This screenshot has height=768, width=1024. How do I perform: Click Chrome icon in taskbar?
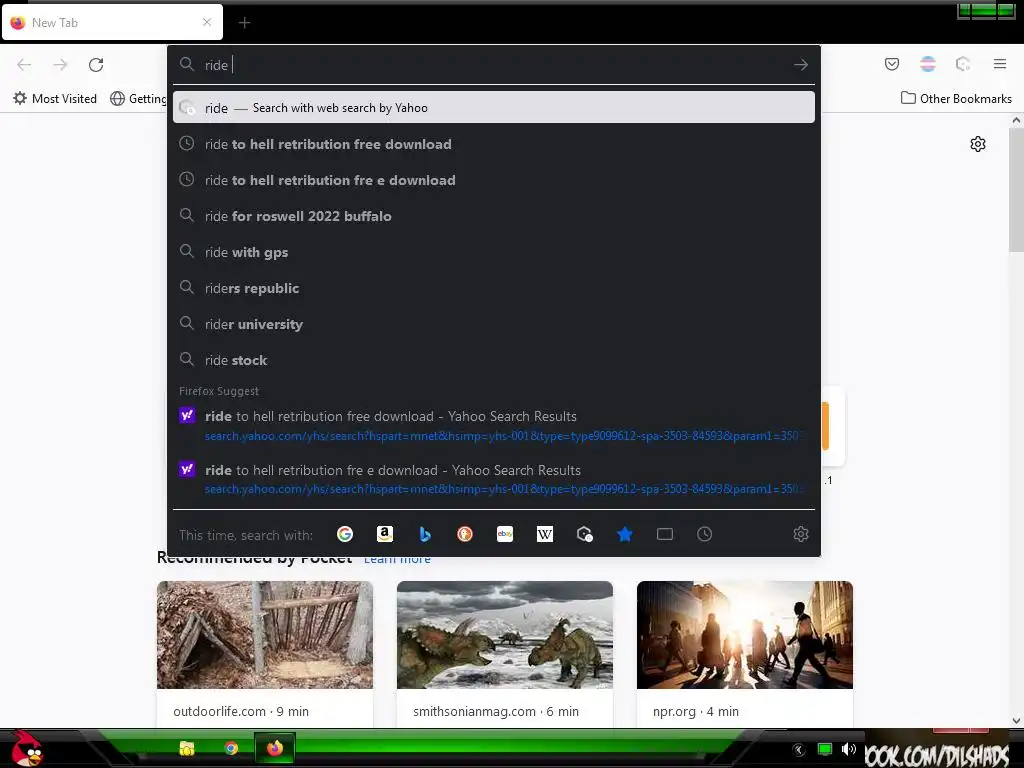(x=231, y=748)
